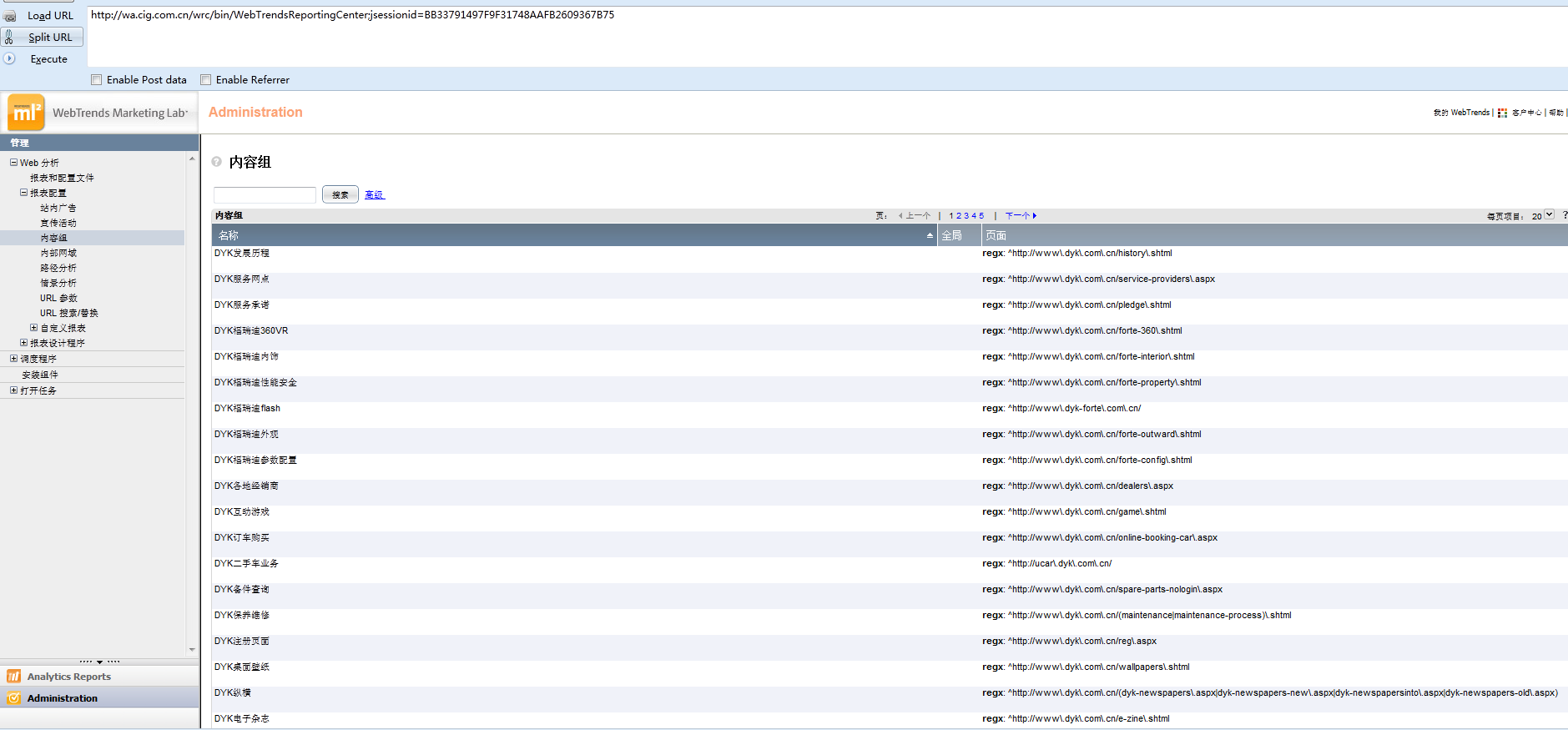
Task: Click the Execute play icon
Action: 9,58
